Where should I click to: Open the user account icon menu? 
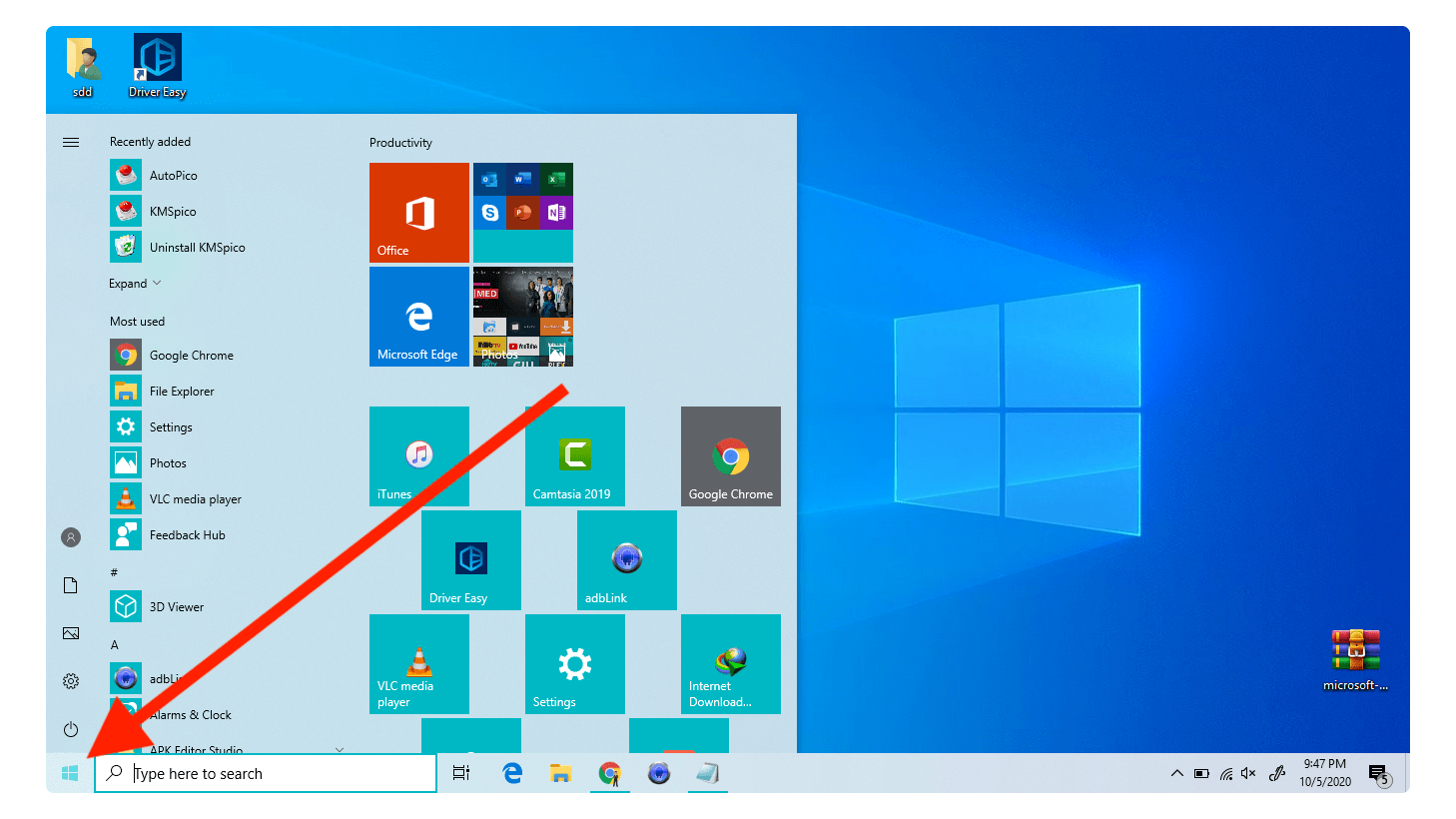[71, 537]
